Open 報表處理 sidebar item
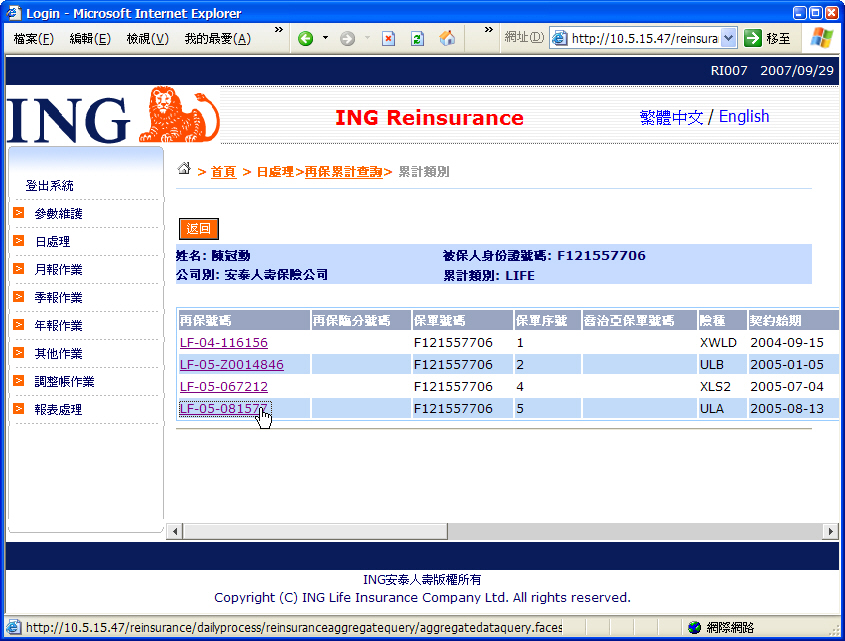The width and height of the screenshot is (845, 641). pyautogui.click(x=58, y=410)
